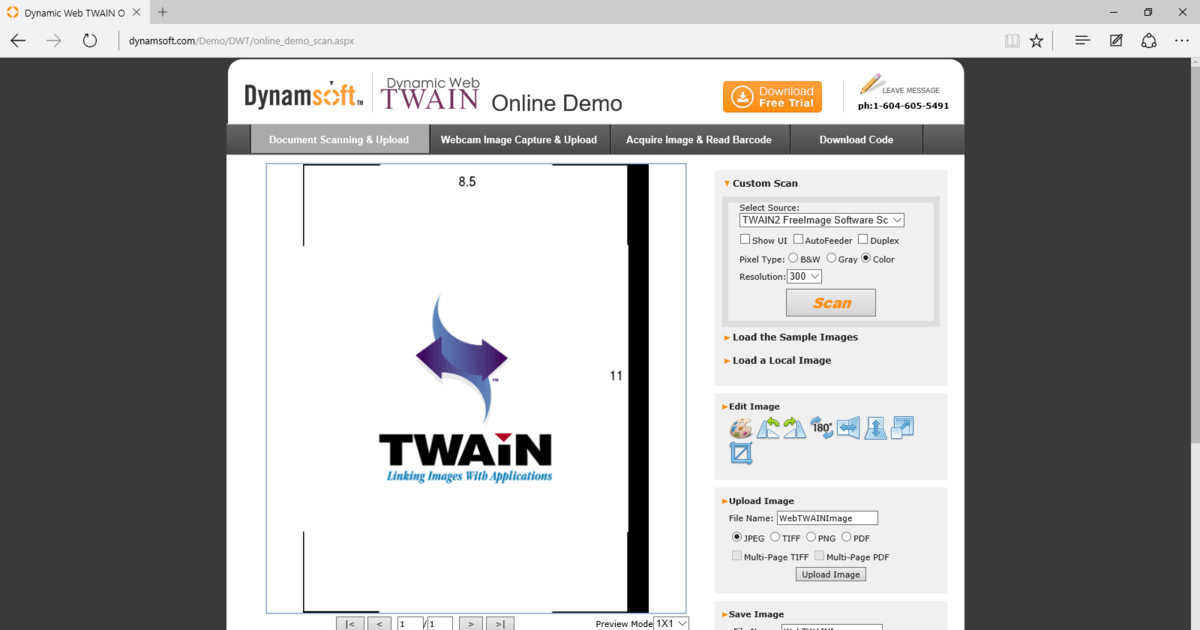The width and height of the screenshot is (1200, 630).
Task: Rotate the image 180 degrees
Action: 821,428
